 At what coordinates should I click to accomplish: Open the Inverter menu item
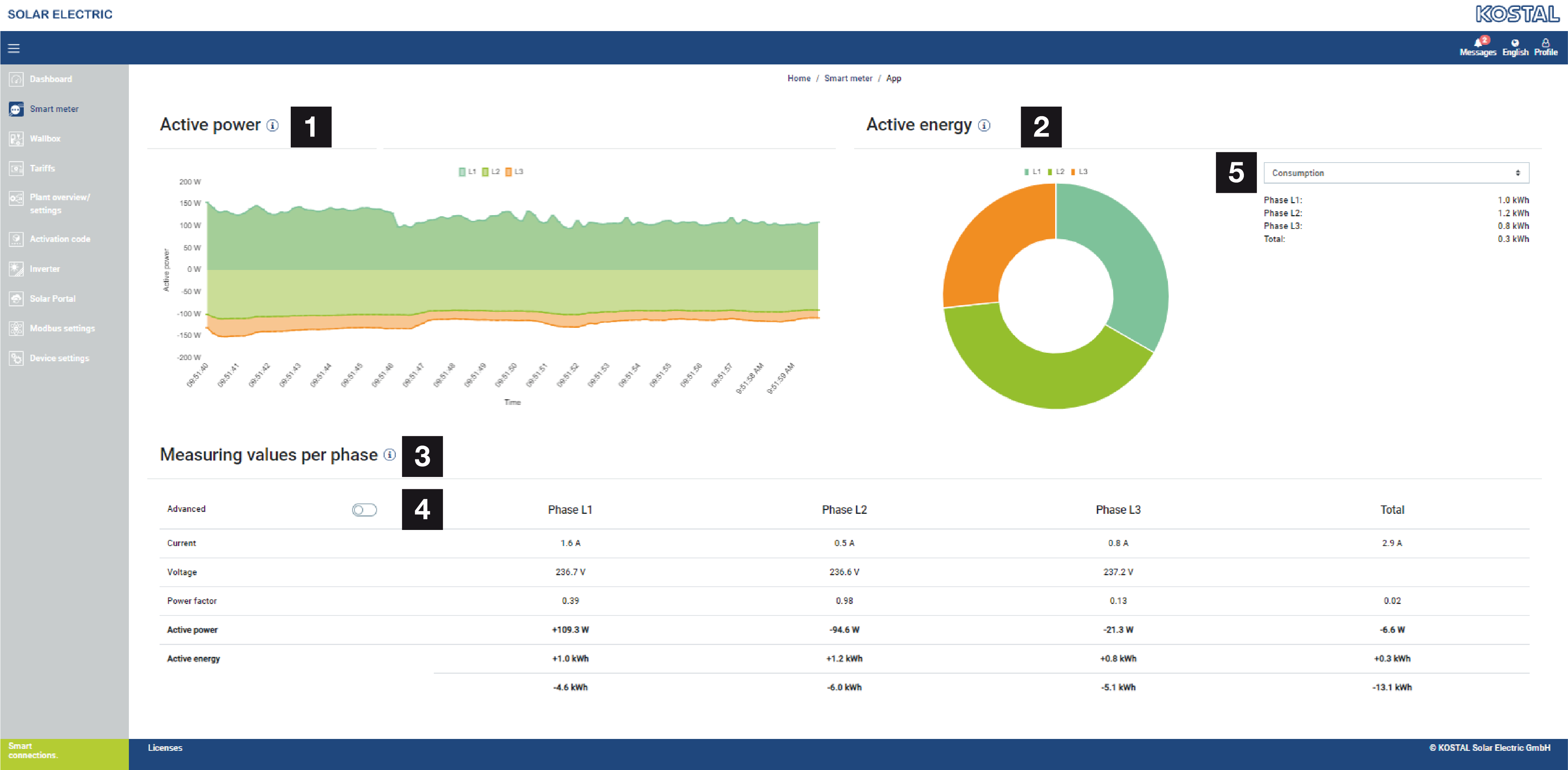[44, 269]
